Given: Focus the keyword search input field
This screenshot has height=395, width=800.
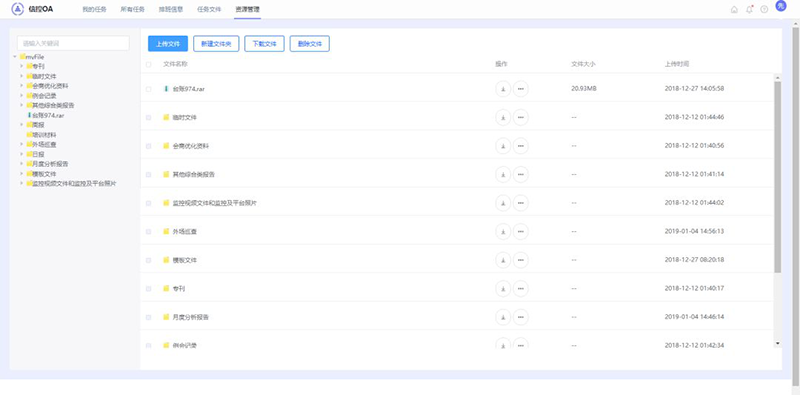Looking at the screenshot, I should (x=73, y=43).
